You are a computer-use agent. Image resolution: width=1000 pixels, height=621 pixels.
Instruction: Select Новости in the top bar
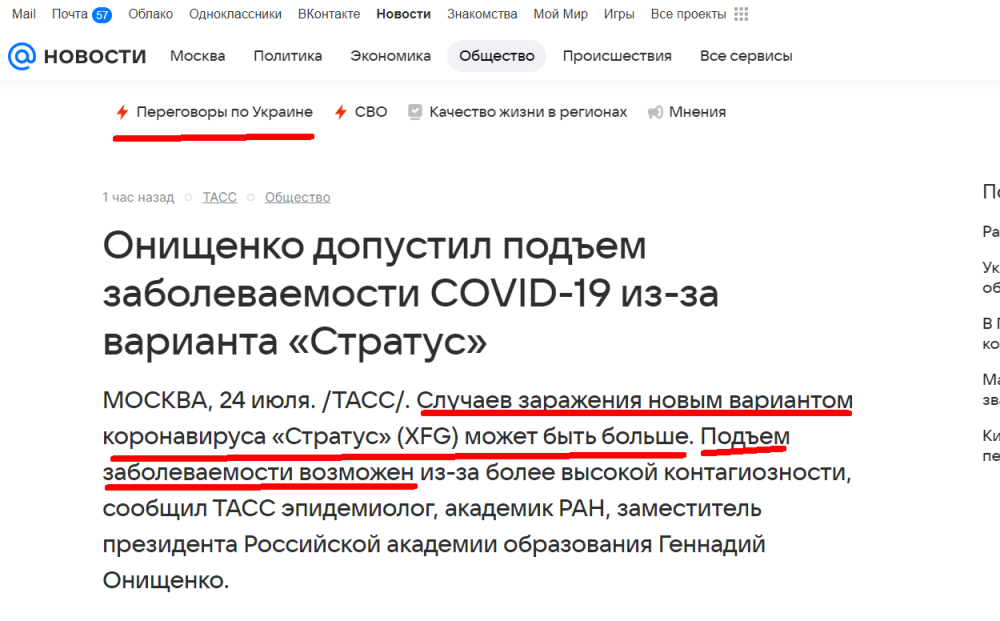[x=403, y=14]
